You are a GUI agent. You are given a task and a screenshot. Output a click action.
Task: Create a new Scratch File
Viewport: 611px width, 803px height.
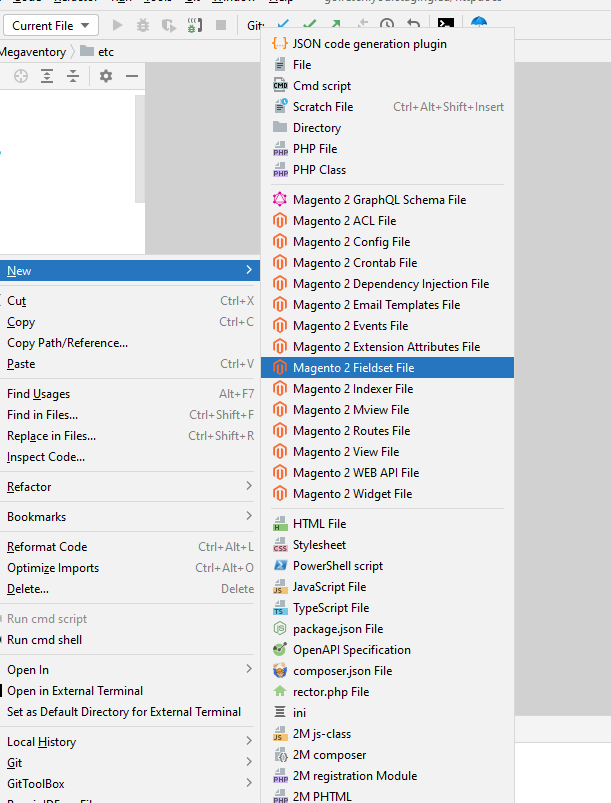[x=387, y=107]
